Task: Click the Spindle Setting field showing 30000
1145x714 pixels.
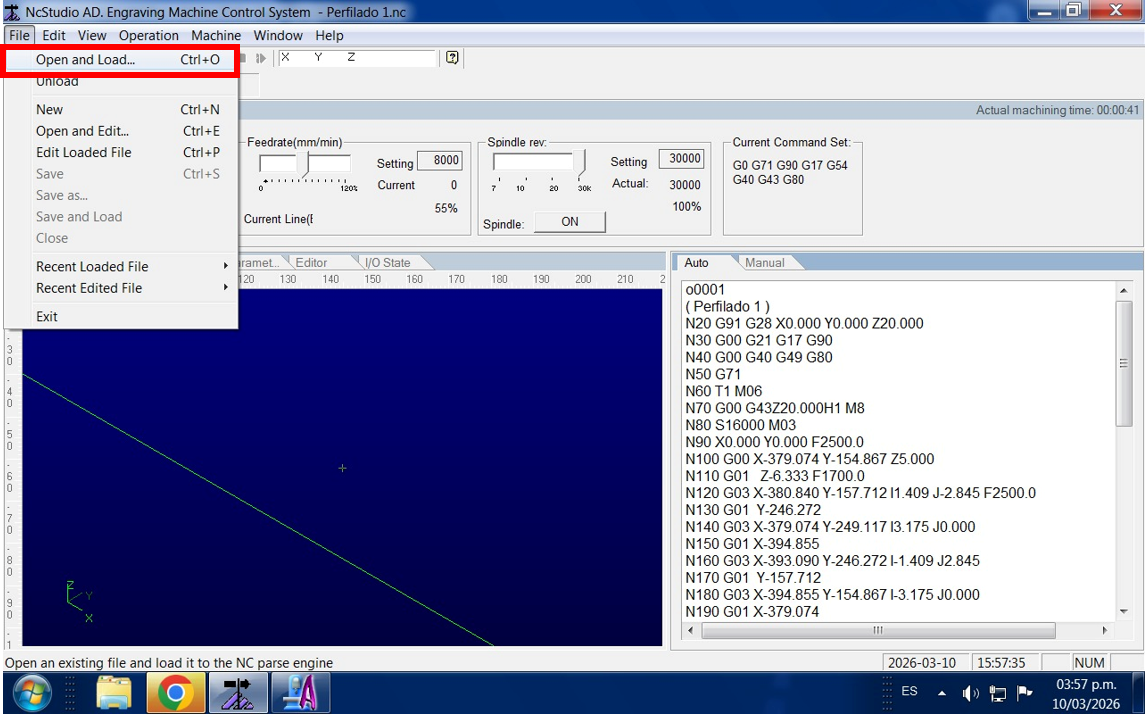Action: coord(681,158)
